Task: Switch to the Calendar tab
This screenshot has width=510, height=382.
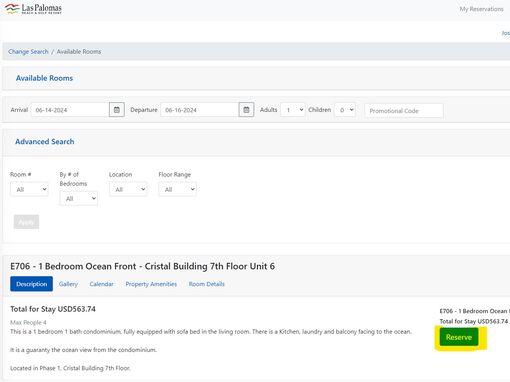Action: [101, 284]
